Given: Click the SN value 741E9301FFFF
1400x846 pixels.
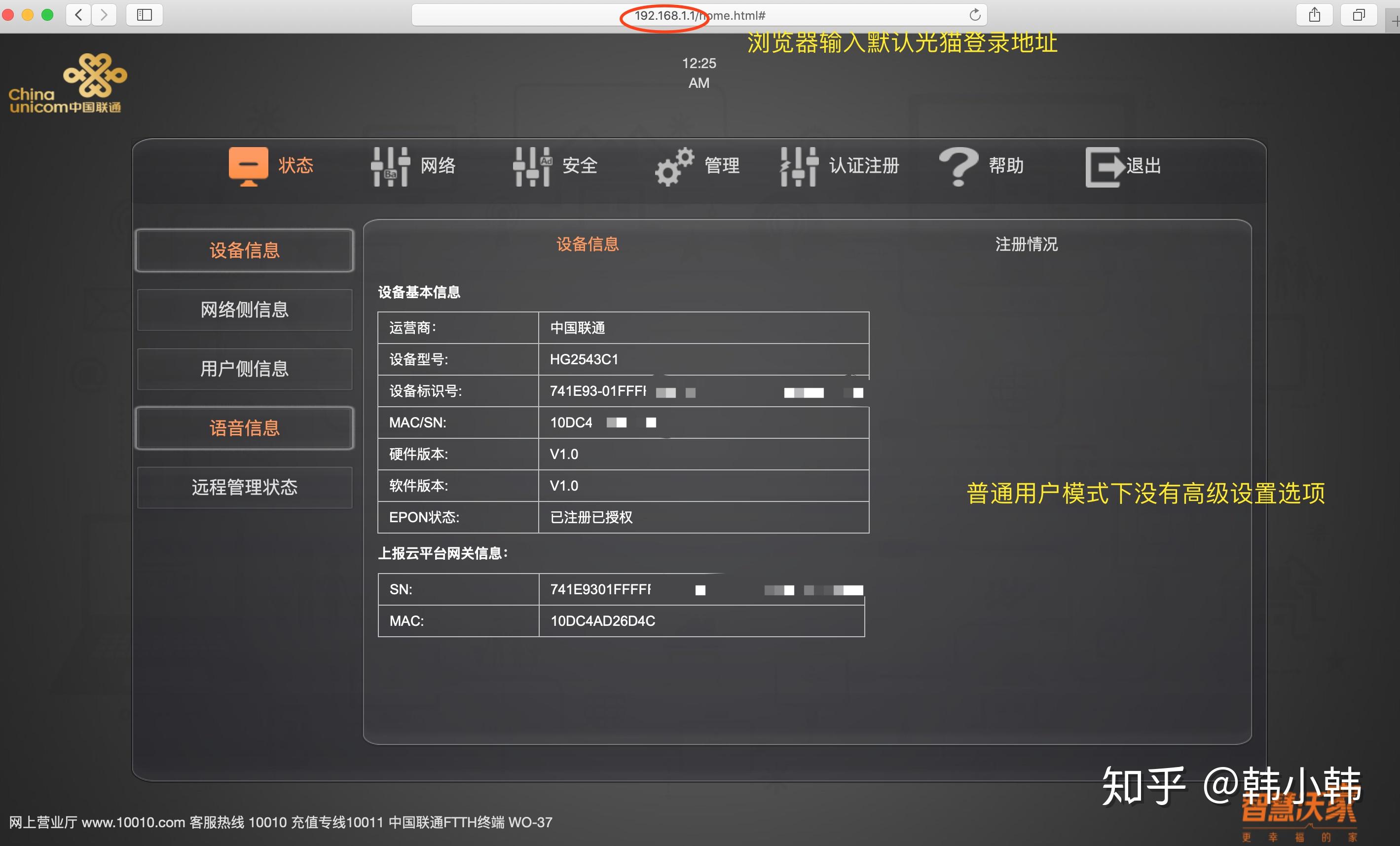Looking at the screenshot, I should (x=600, y=589).
